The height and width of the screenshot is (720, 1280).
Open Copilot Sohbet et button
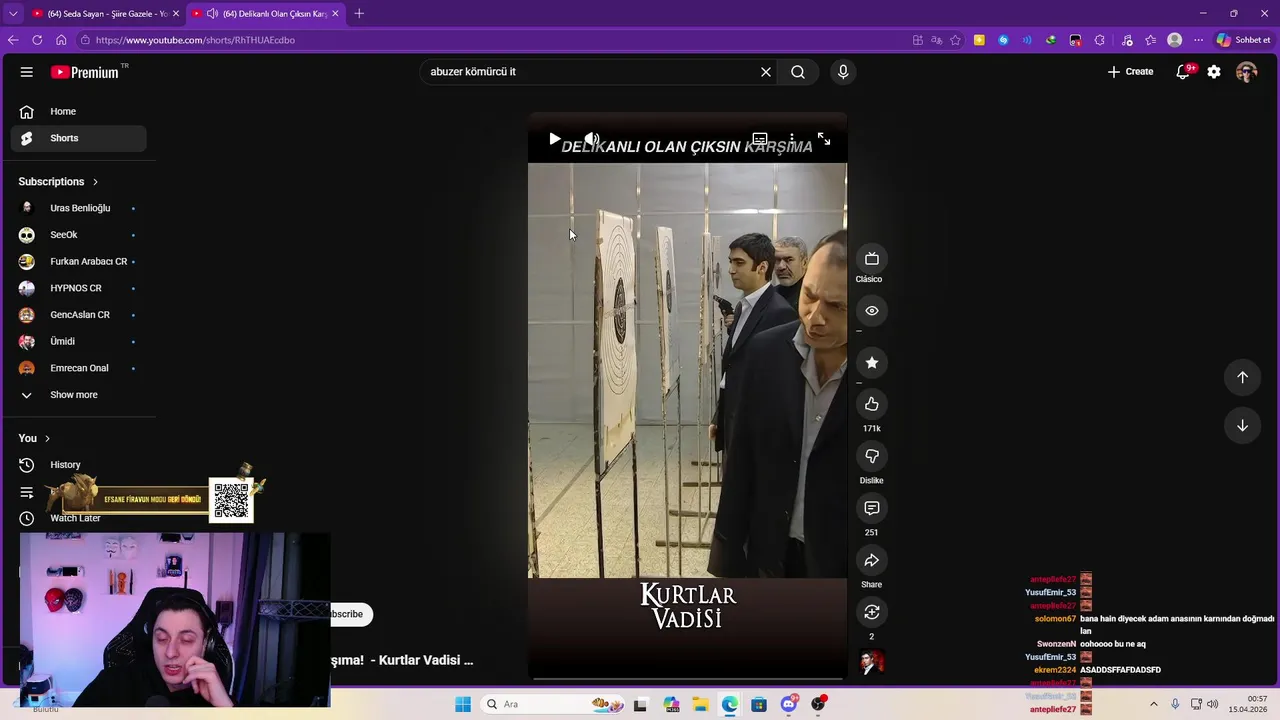tap(1243, 40)
